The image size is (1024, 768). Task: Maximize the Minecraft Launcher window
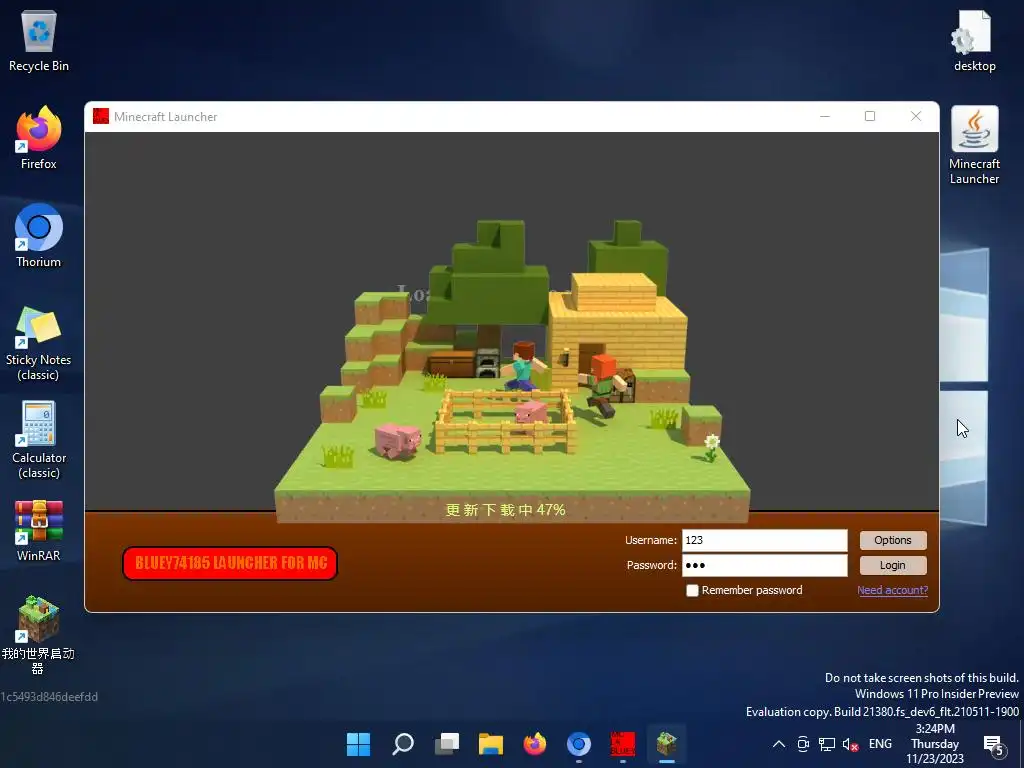870,116
